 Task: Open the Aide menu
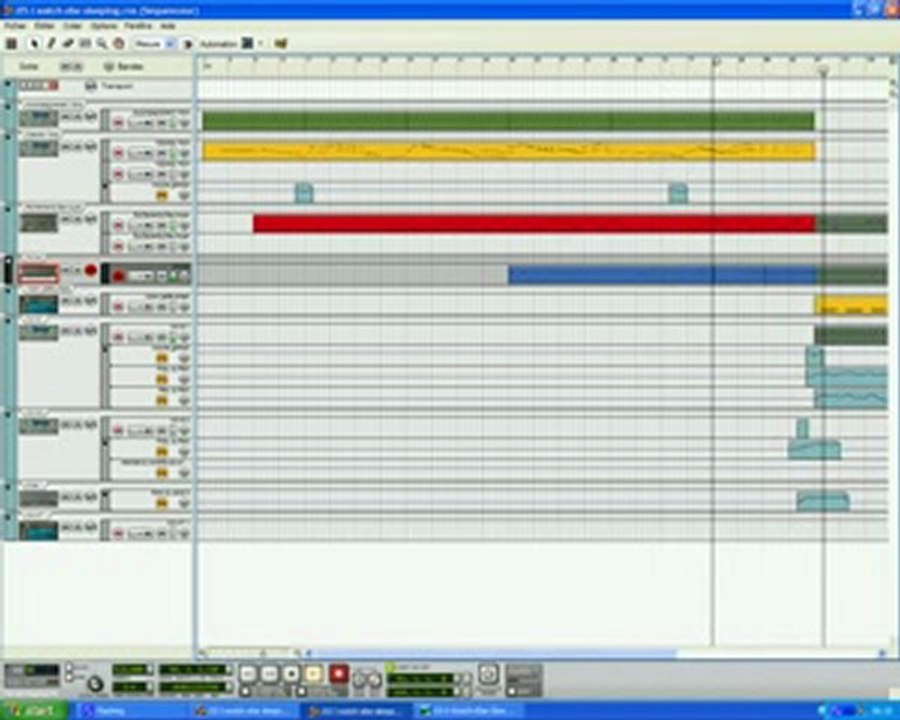(168, 26)
